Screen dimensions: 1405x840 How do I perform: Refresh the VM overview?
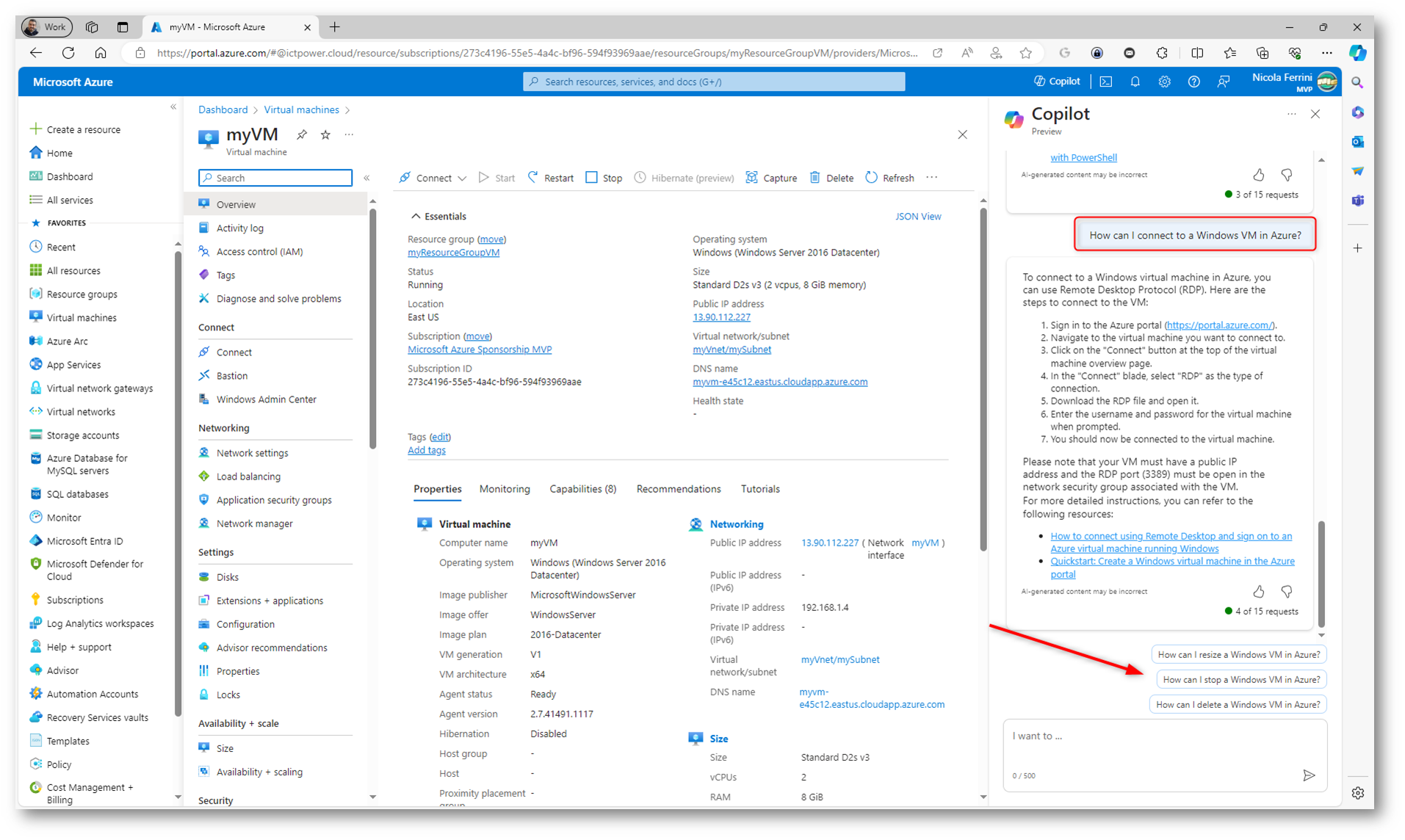click(x=889, y=178)
